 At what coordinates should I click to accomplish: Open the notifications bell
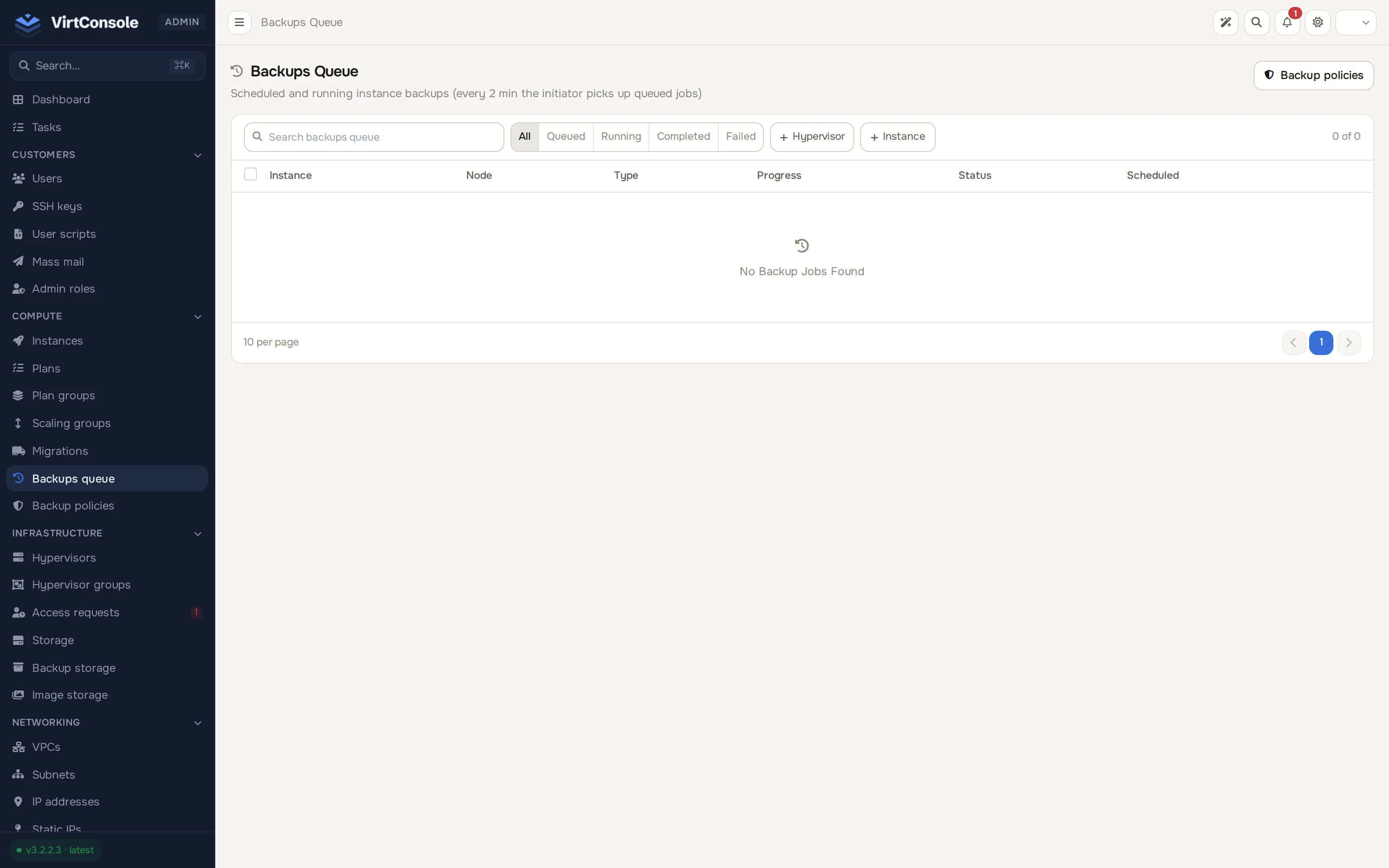point(1287,23)
